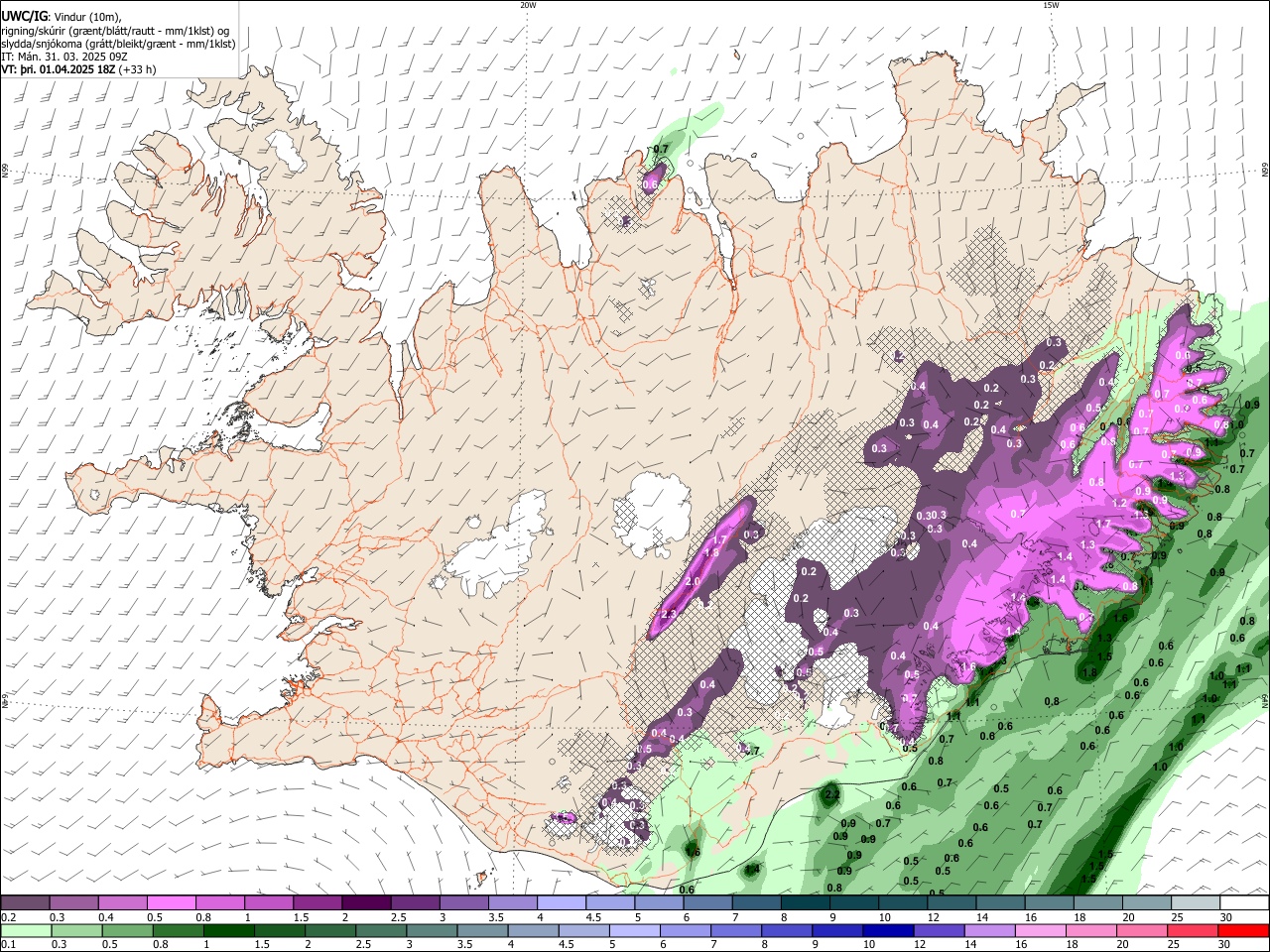Click the 15W longitude label
This screenshot has width=1270, height=952.
tap(1051, 5)
